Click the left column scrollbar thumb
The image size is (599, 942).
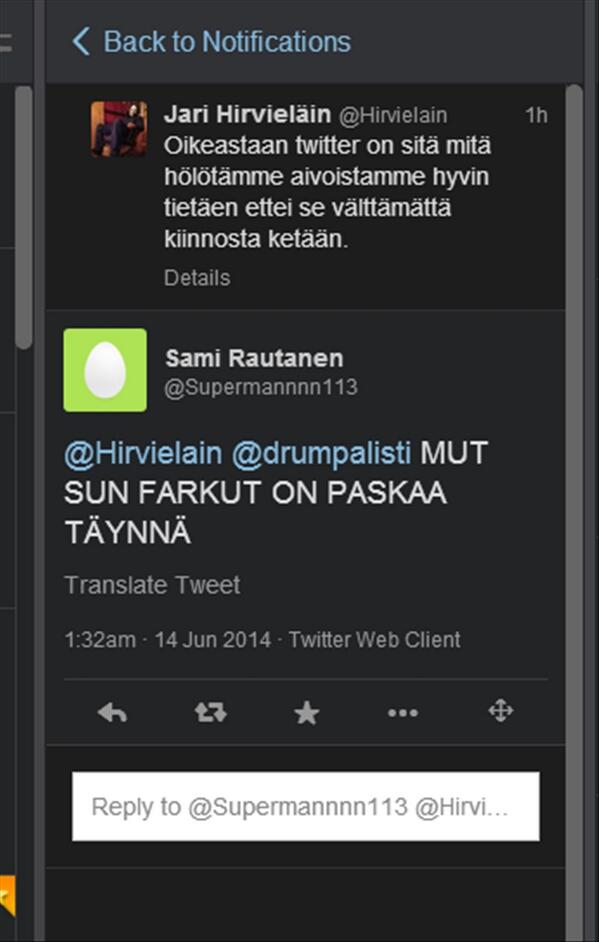pos(24,217)
